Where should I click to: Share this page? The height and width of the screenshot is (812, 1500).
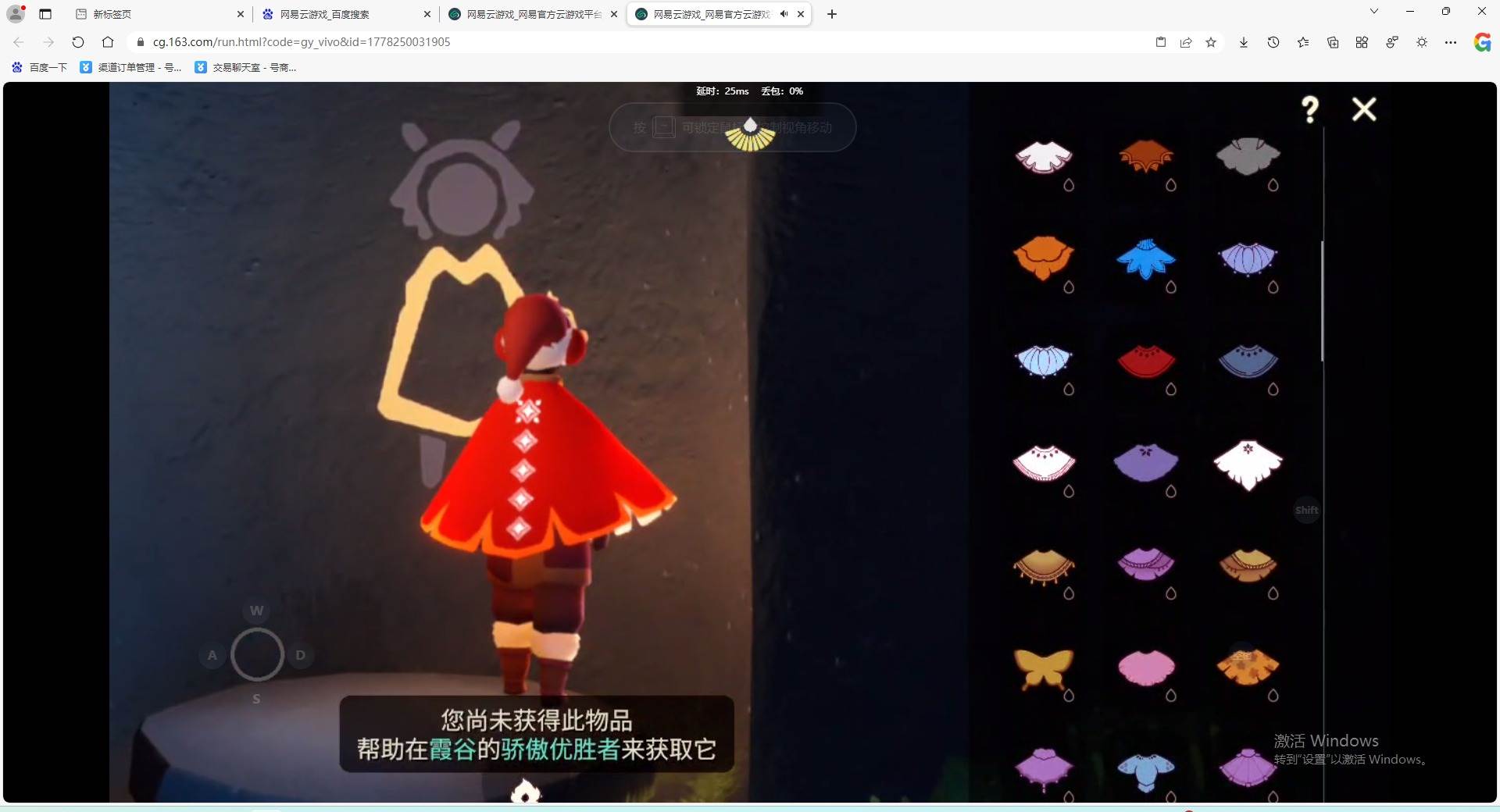pyautogui.click(x=1186, y=42)
